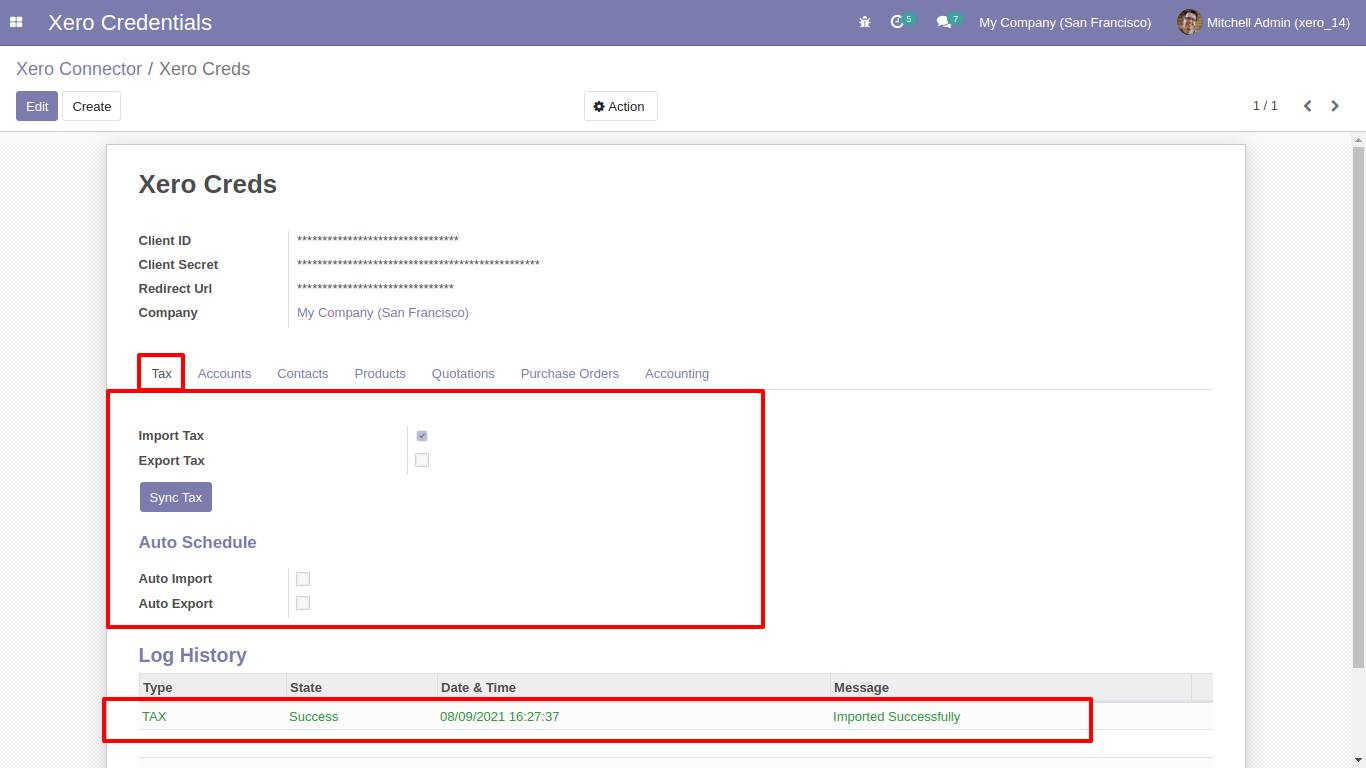
Task: Open Xero Connector breadcrumb link
Action: [79, 69]
